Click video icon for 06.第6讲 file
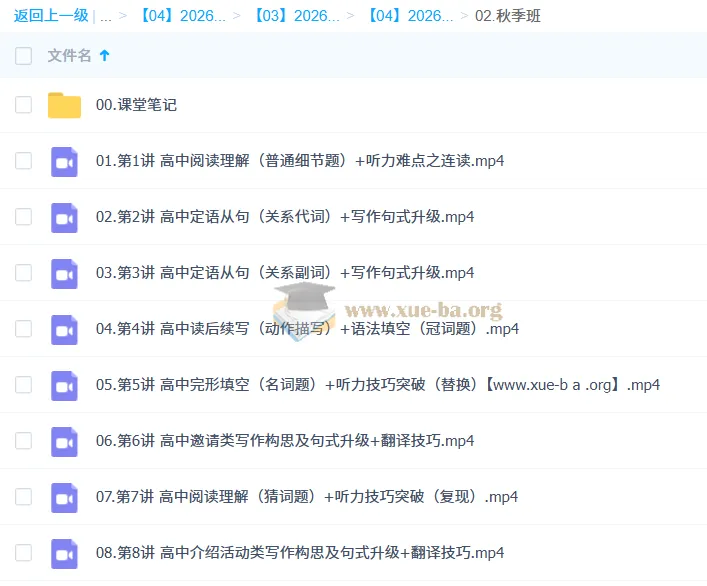The image size is (707, 586). [x=64, y=441]
